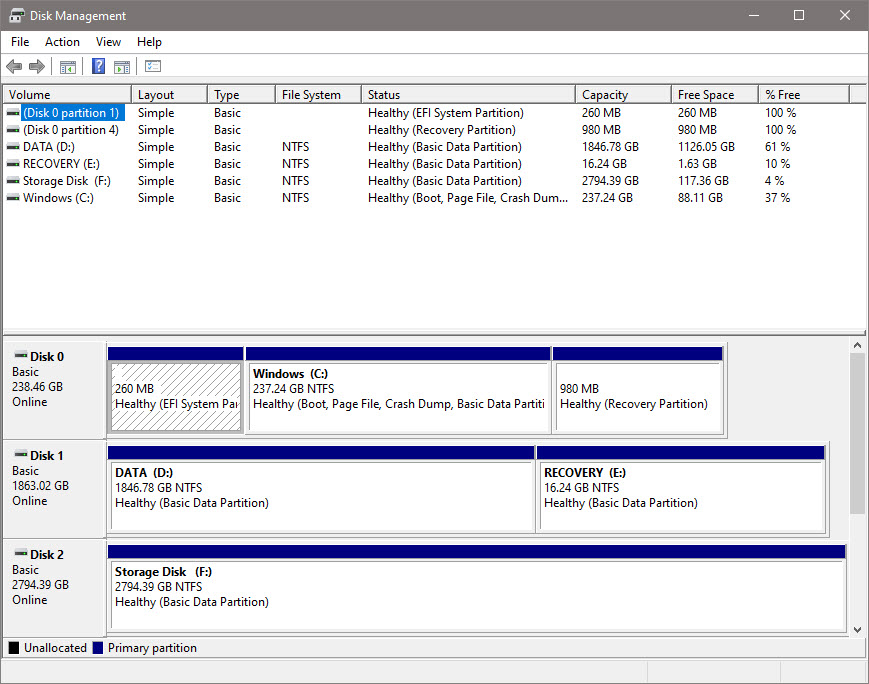Maximize the Disk Management window
Screen dimensions: 869x684
pyautogui.click(x=799, y=16)
